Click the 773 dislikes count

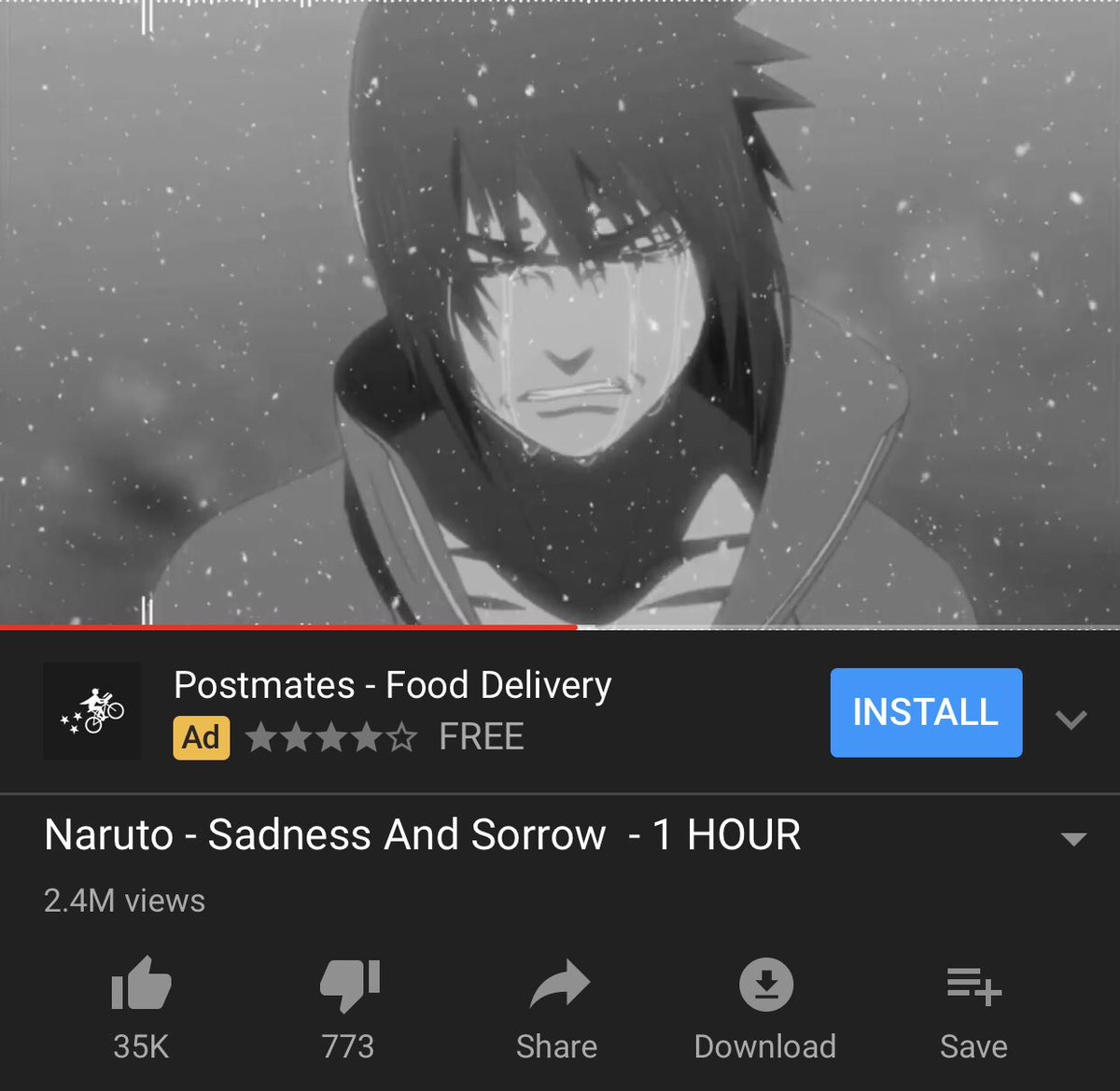tap(348, 1046)
